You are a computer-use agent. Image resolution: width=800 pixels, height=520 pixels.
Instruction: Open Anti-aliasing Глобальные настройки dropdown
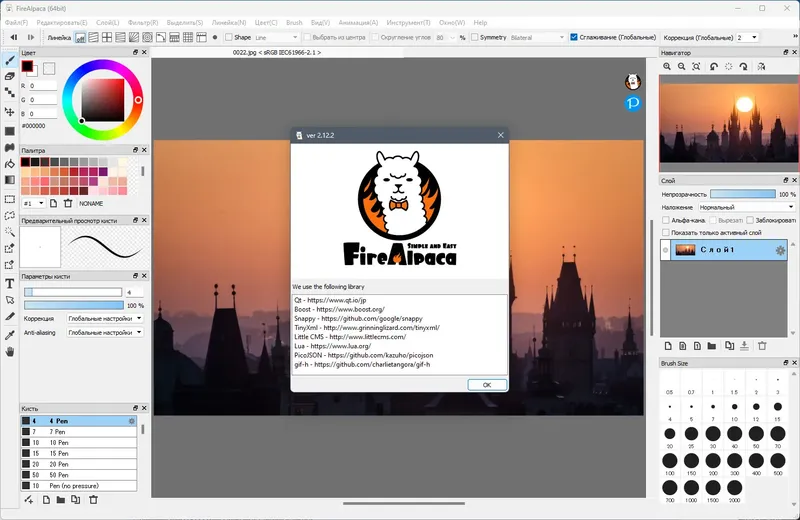(105, 332)
